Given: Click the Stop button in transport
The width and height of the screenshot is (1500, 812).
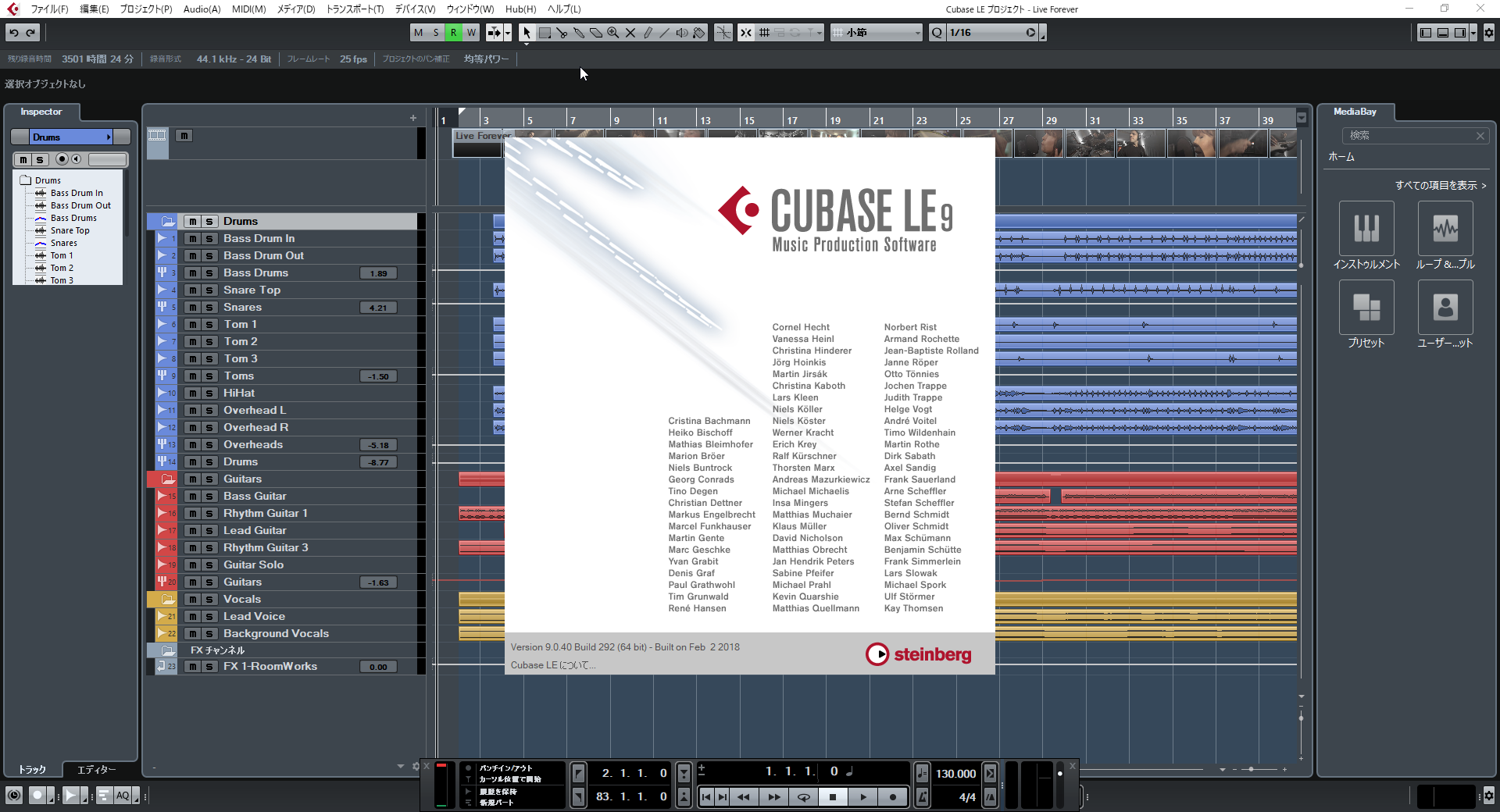Looking at the screenshot, I should tap(833, 797).
